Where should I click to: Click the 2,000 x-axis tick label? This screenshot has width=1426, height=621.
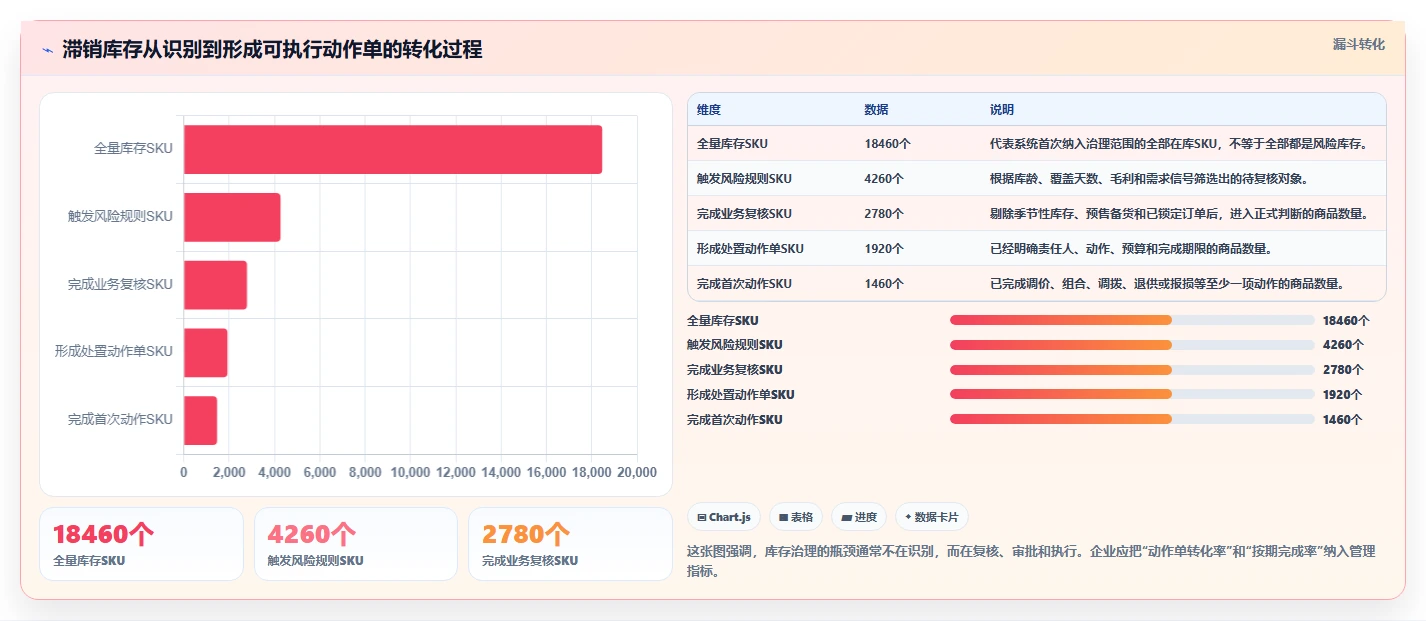tap(229, 472)
